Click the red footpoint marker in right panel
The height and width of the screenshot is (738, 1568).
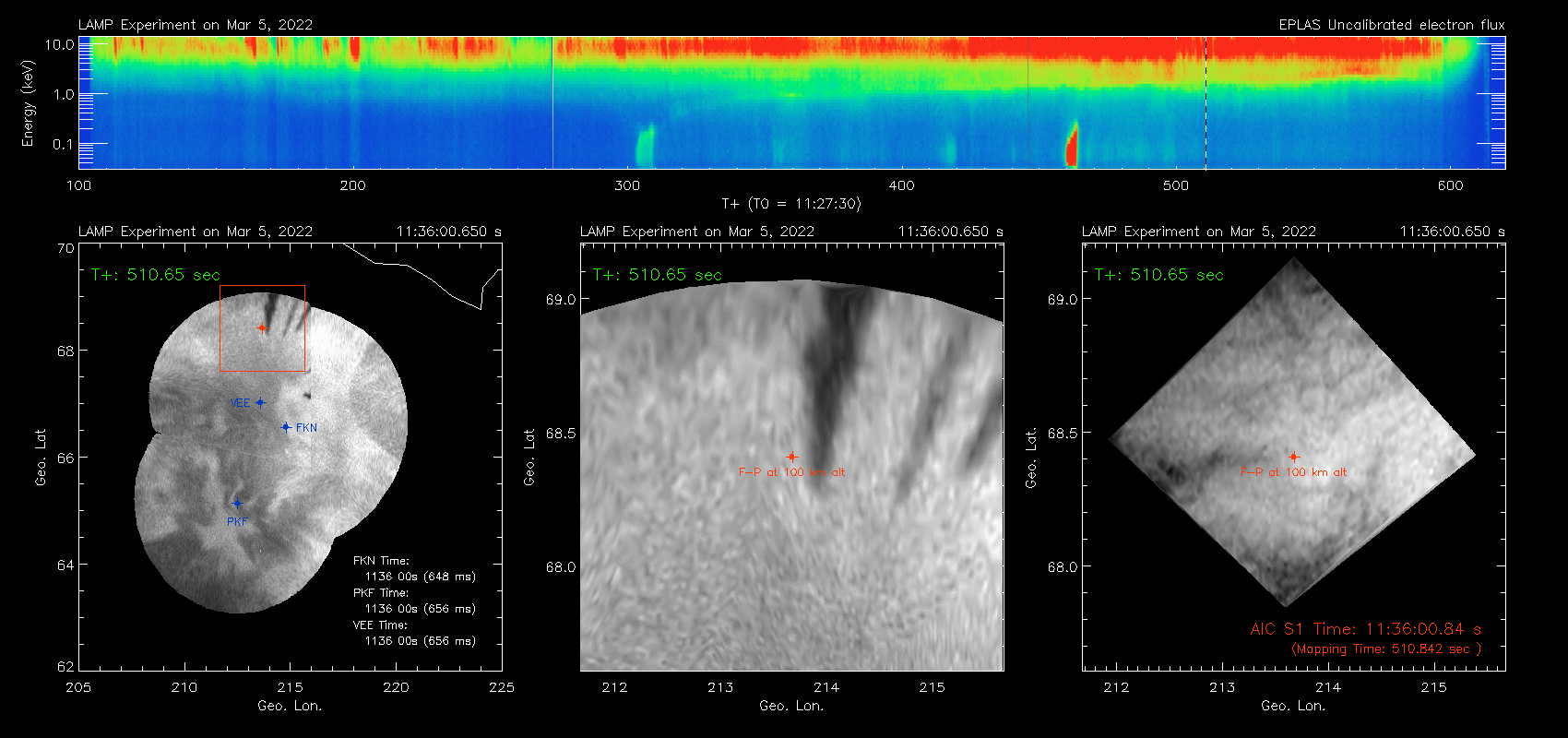pos(1294,457)
